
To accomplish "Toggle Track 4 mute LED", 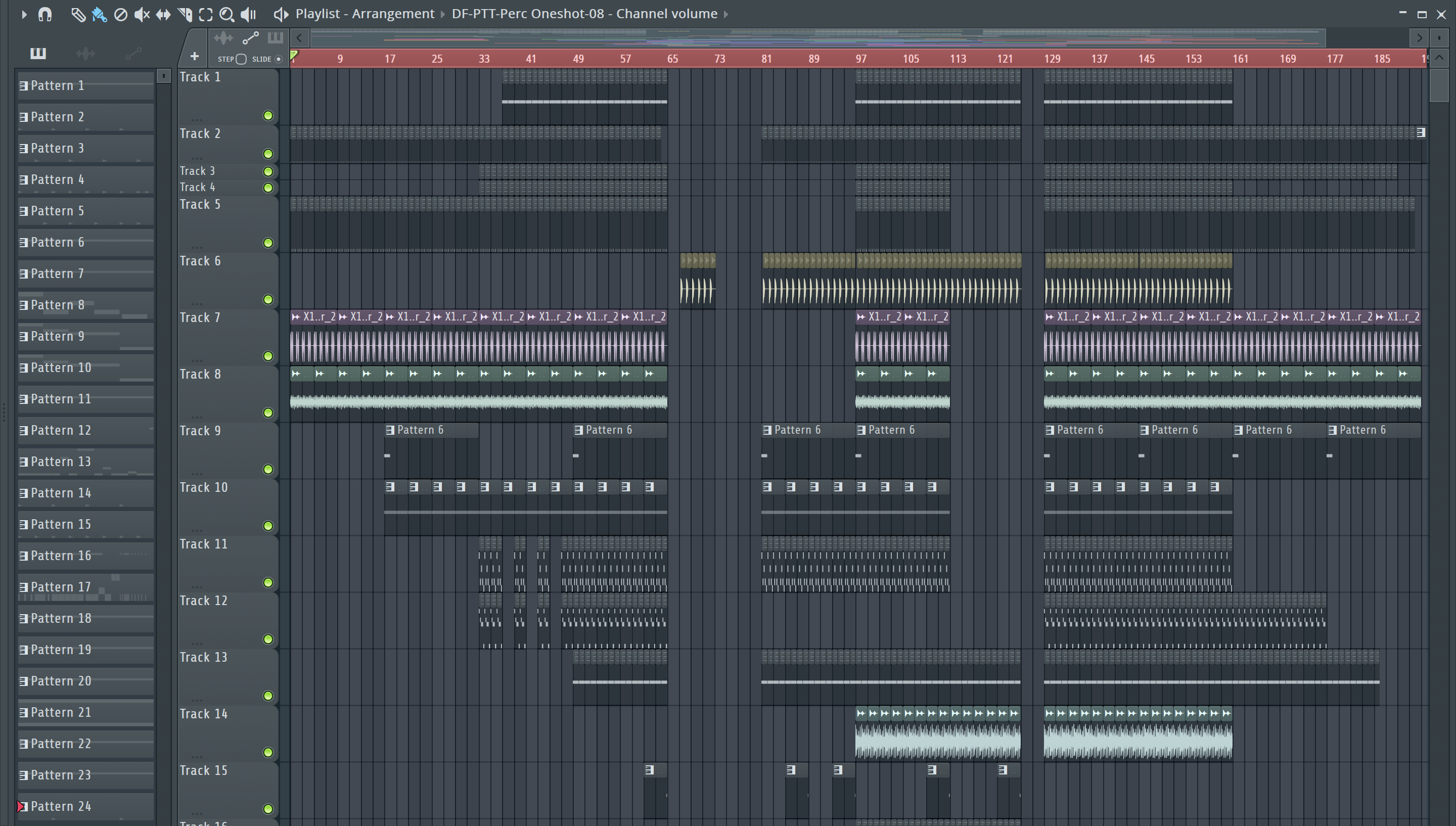I will point(268,188).
